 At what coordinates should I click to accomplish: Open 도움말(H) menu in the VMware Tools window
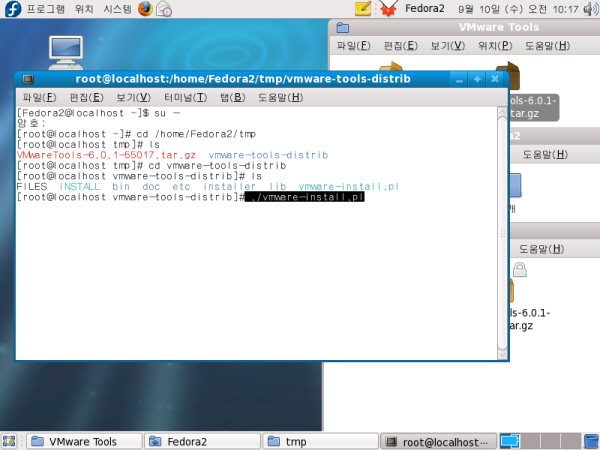coord(547,46)
